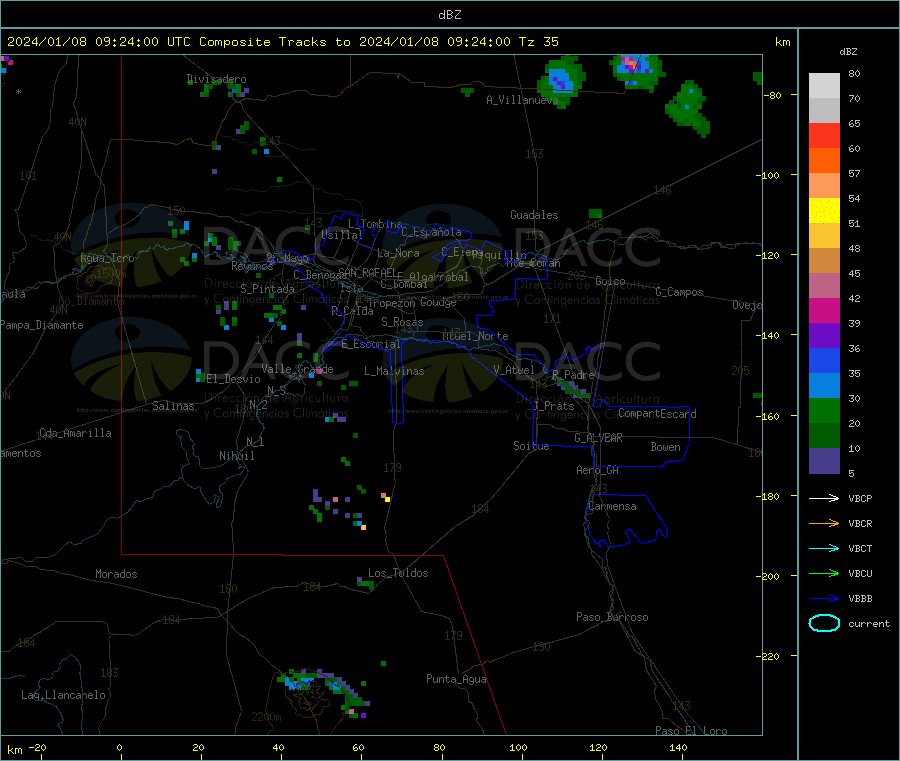Click the 'Salinas' map label
The height and width of the screenshot is (761, 900).
click(173, 406)
